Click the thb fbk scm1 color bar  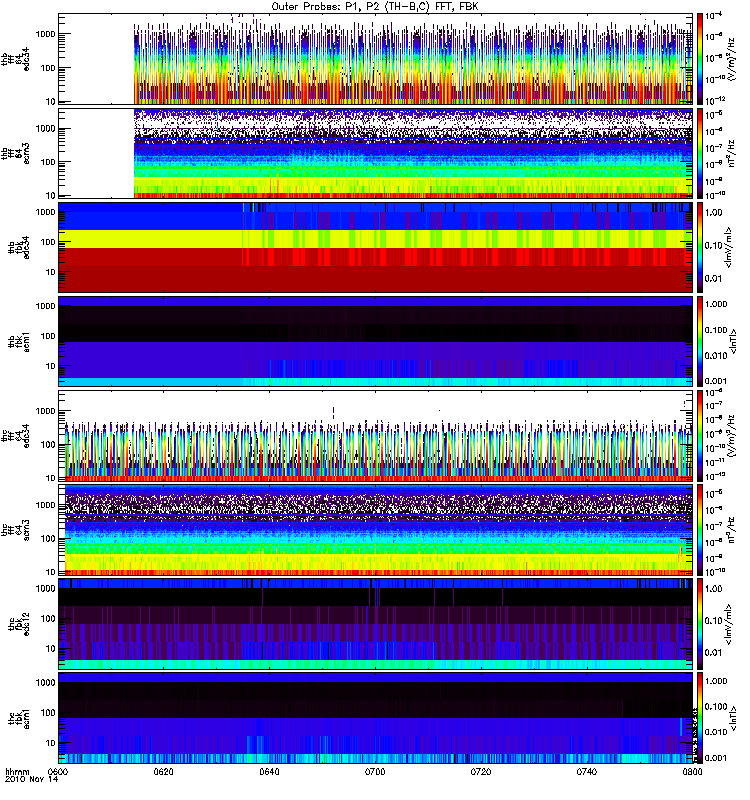[x=700, y=341]
